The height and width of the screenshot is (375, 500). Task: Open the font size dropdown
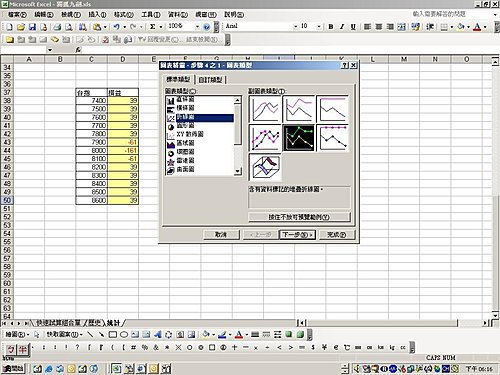tap(319, 27)
